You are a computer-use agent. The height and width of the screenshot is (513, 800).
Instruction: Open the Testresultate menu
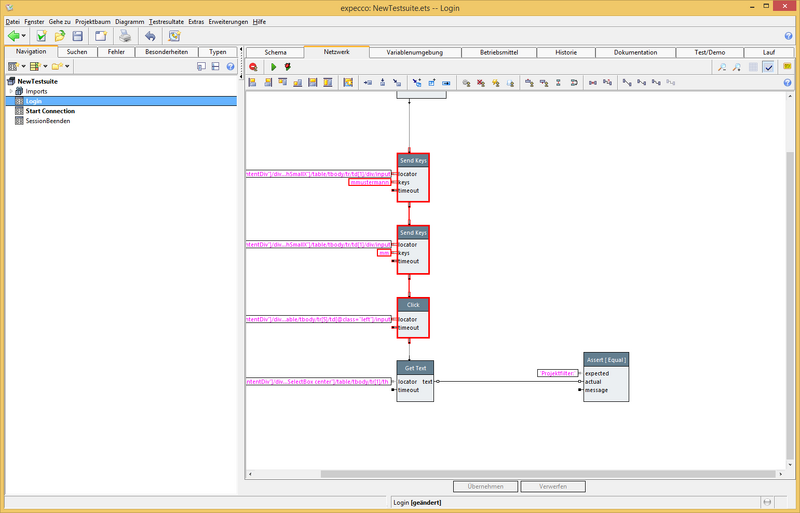click(164, 21)
